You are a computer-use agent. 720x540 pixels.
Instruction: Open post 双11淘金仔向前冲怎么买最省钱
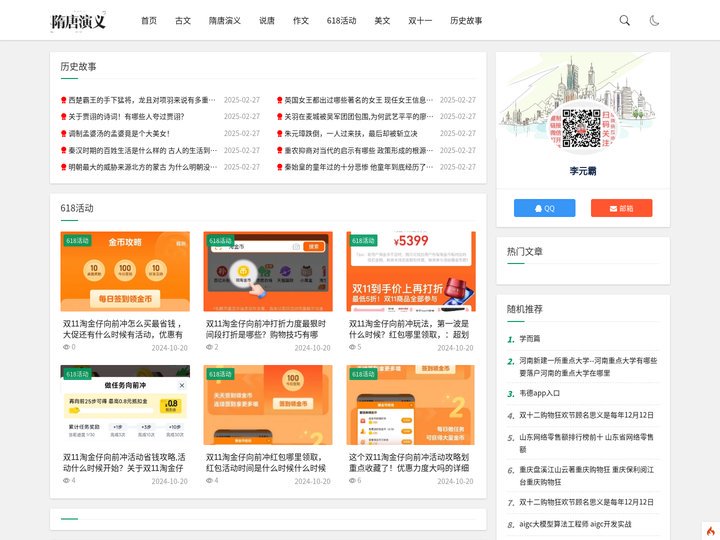(x=123, y=329)
